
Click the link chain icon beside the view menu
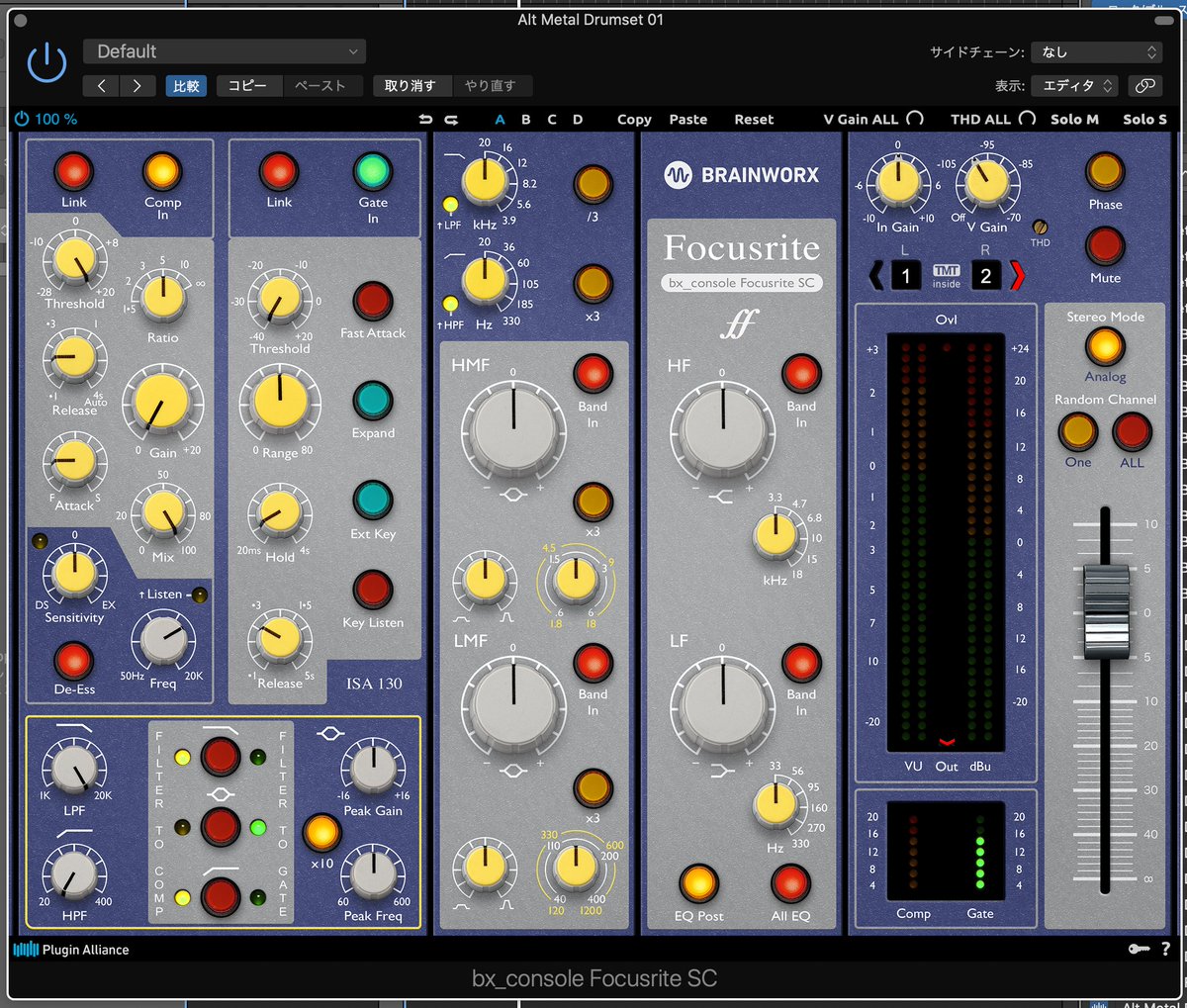pos(1144,86)
